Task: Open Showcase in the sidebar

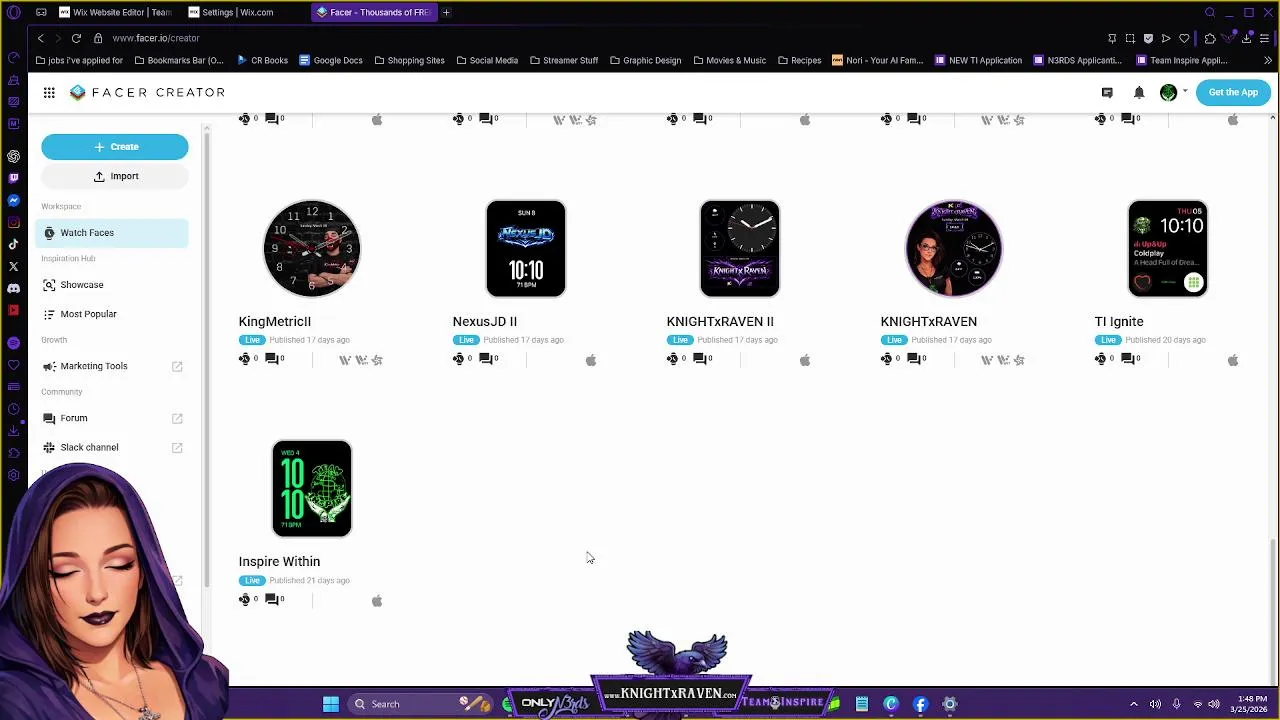Action: pyautogui.click(x=81, y=285)
